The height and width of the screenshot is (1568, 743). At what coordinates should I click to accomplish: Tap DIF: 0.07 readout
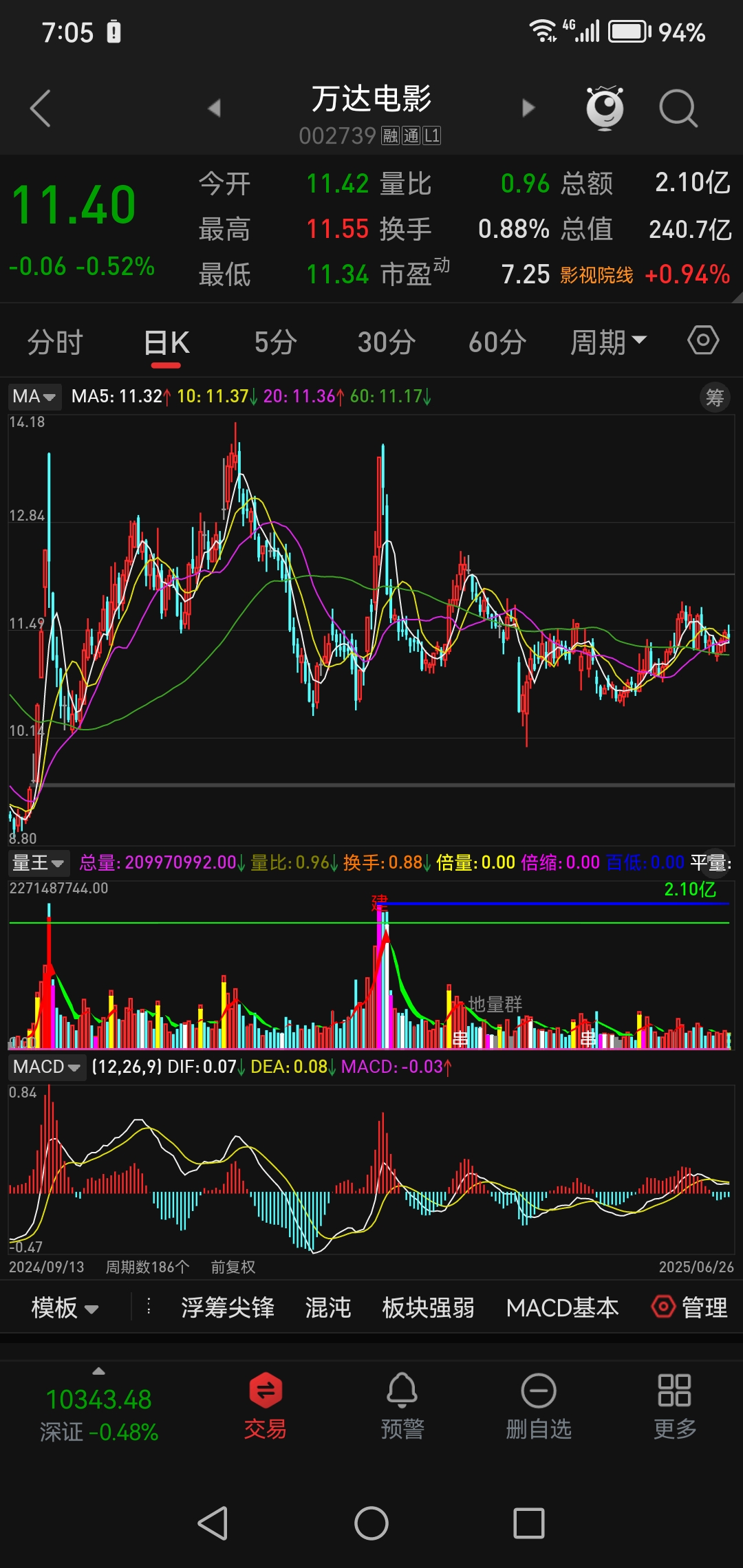pyautogui.click(x=206, y=1067)
